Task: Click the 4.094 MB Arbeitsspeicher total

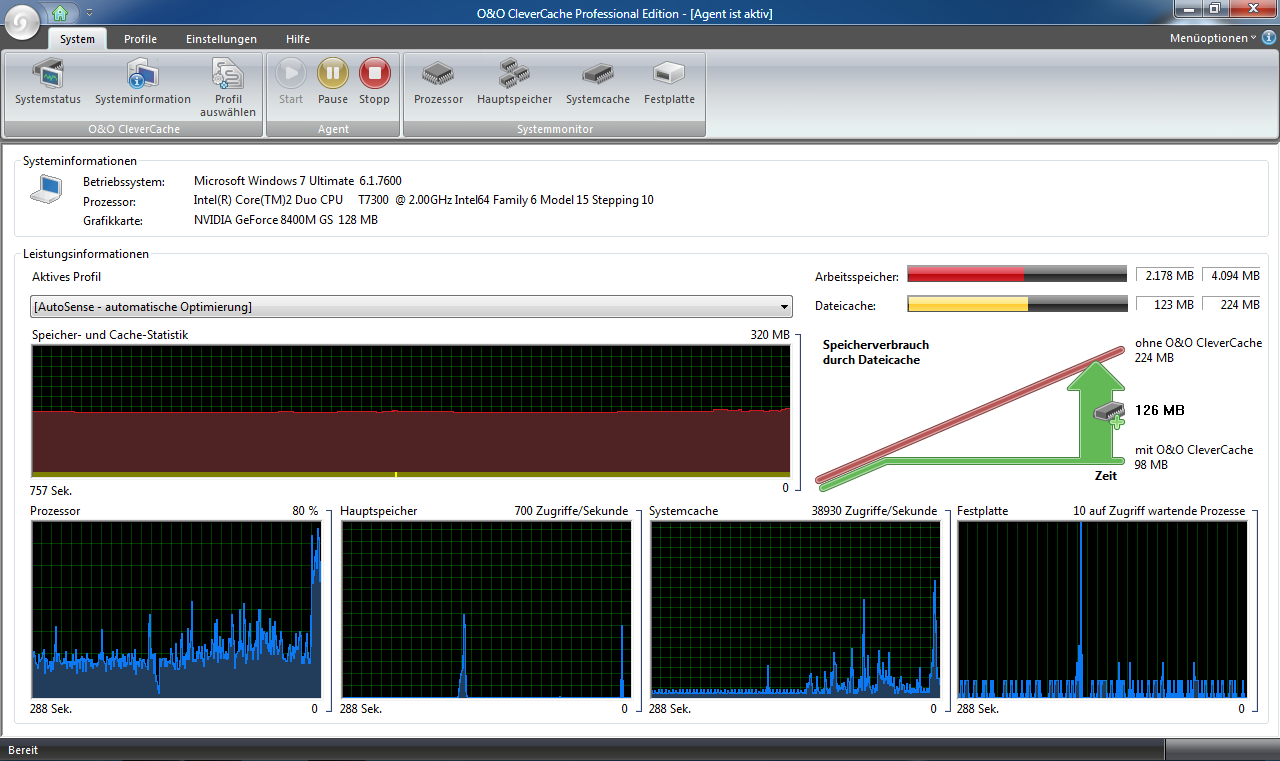Action: pos(1231,275)
